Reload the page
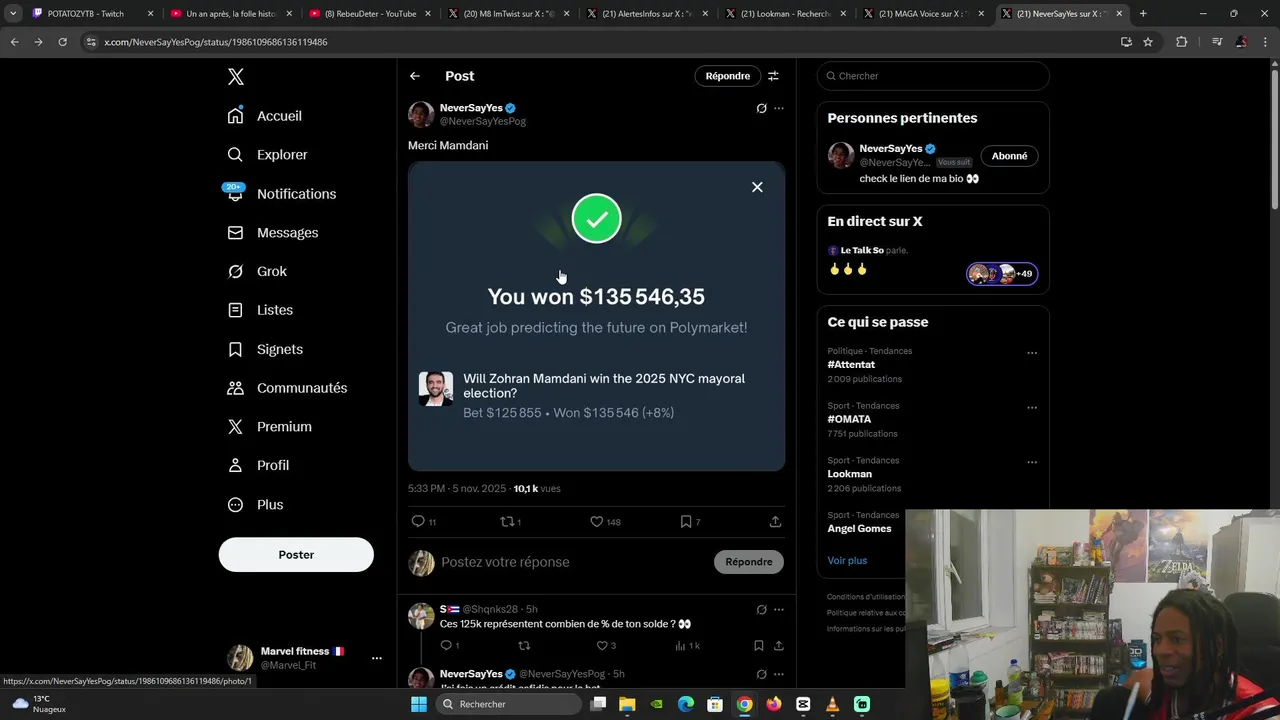 (x=62, y=42)
